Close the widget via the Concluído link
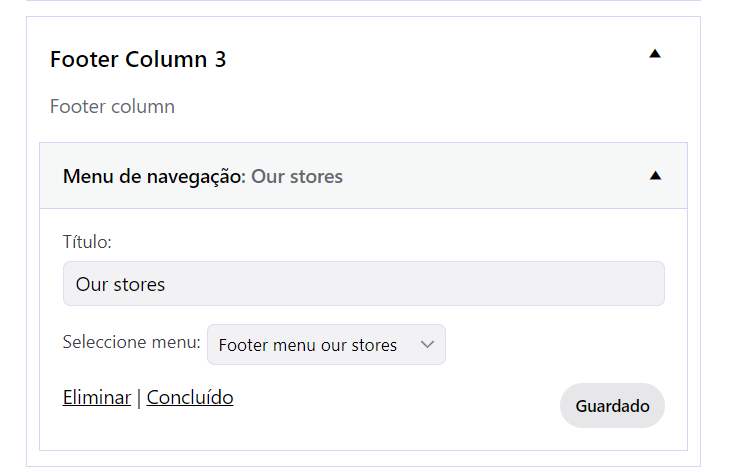Viewport: 732px width, 474px height. point(190,397)
